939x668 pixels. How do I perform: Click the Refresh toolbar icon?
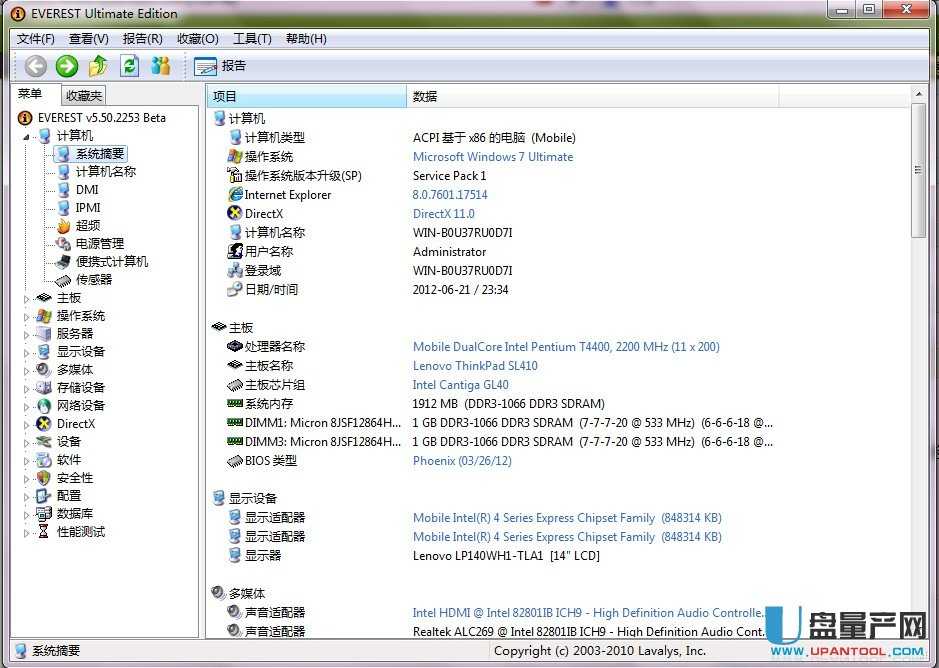129,66
